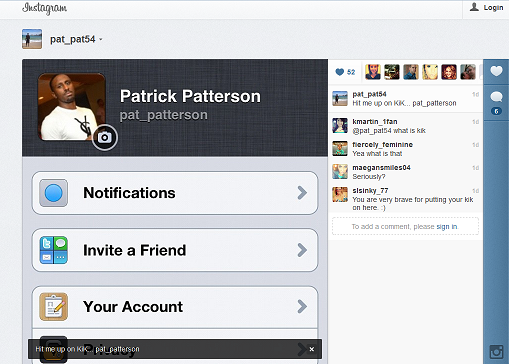This screenshot has width=509, height=364.
Task: Open second liker avatar thumbnail
Action: (392, 72)
